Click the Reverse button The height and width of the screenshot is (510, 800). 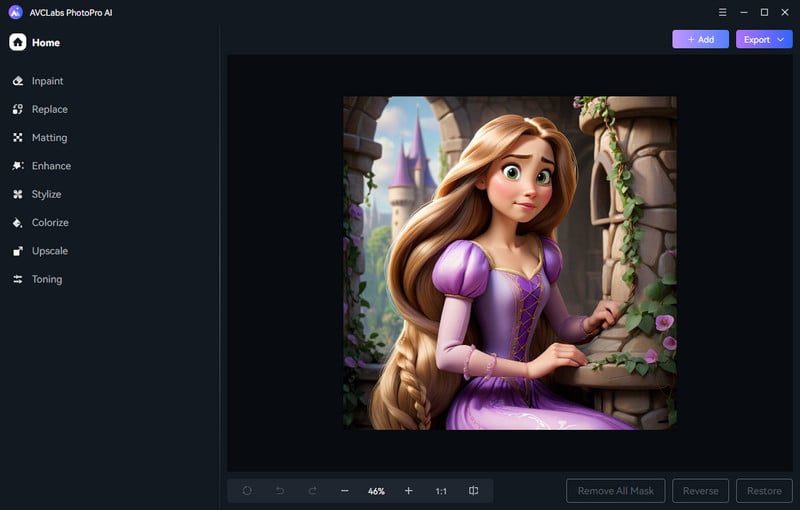click(701, 491)
